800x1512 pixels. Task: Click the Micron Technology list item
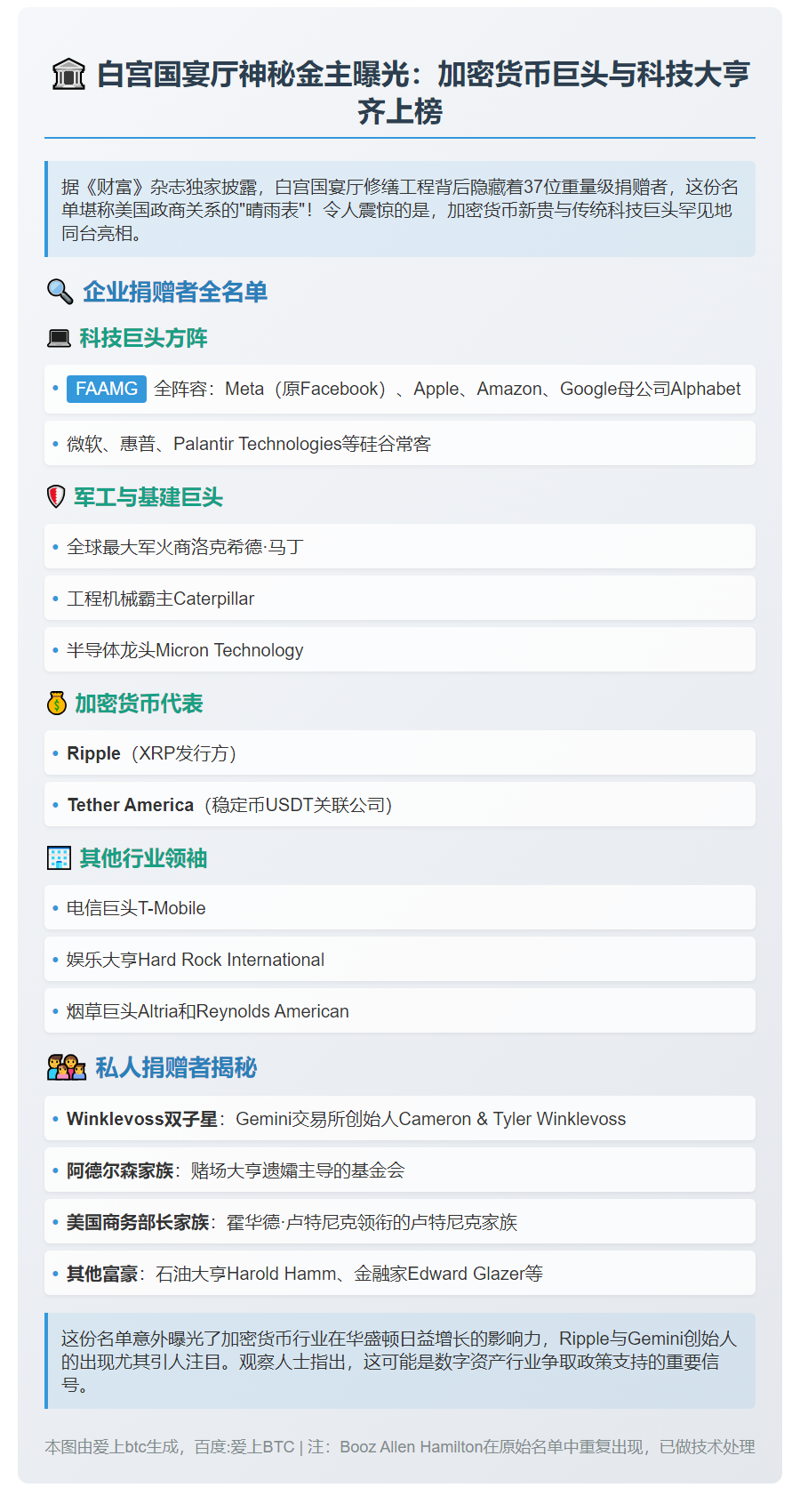pyautogui.click(x=185, y=650)
